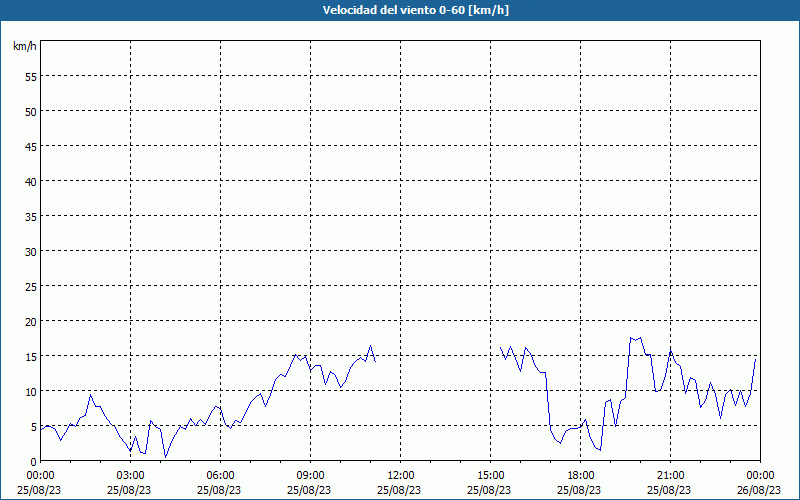Click the 03:00 time label
This screenshot has height=500, width=800.
click(131, 476)
